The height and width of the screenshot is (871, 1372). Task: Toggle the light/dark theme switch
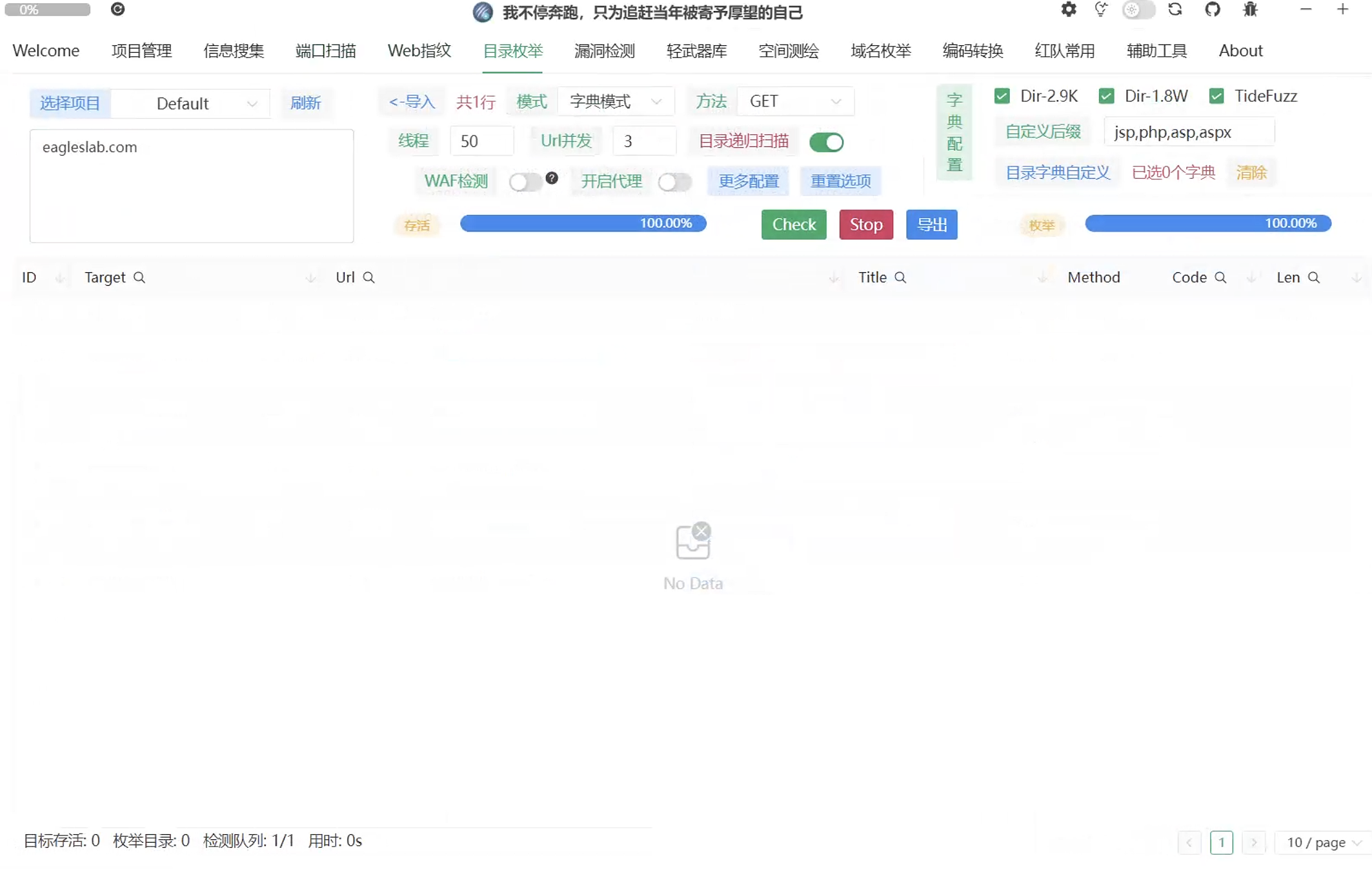1138,10
